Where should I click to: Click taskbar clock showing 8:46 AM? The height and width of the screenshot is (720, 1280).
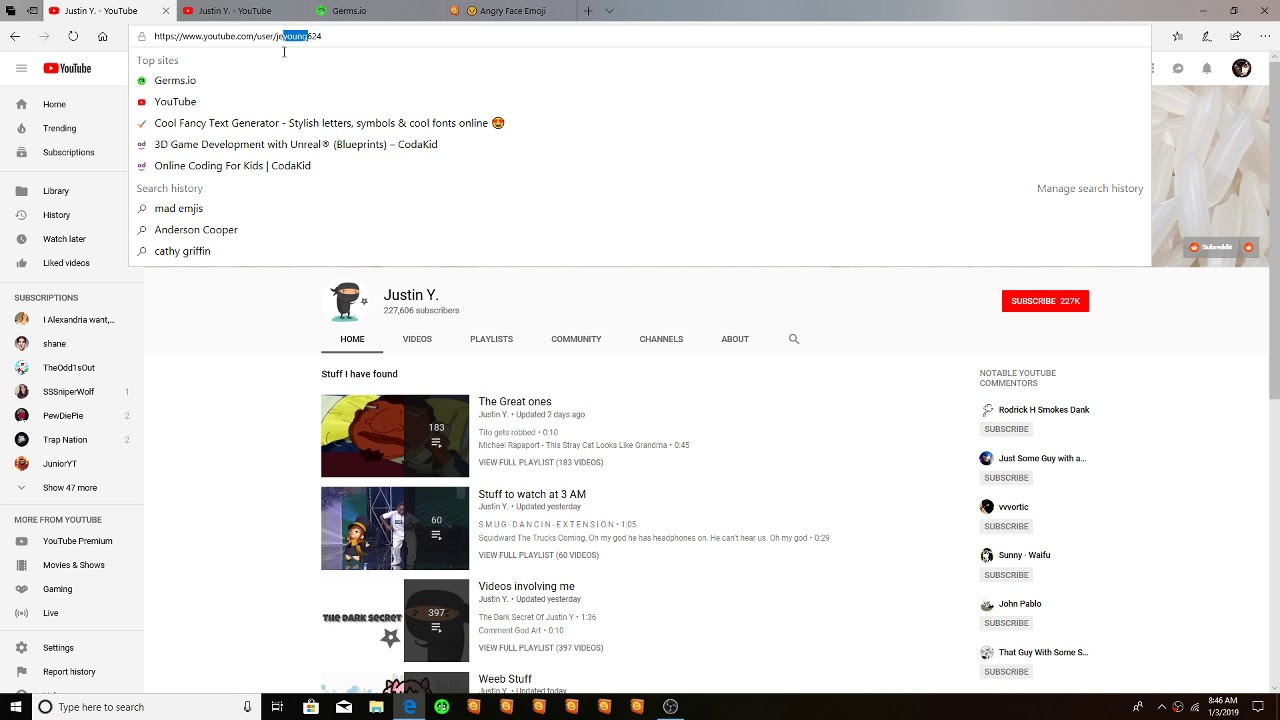coord(1223,707)
